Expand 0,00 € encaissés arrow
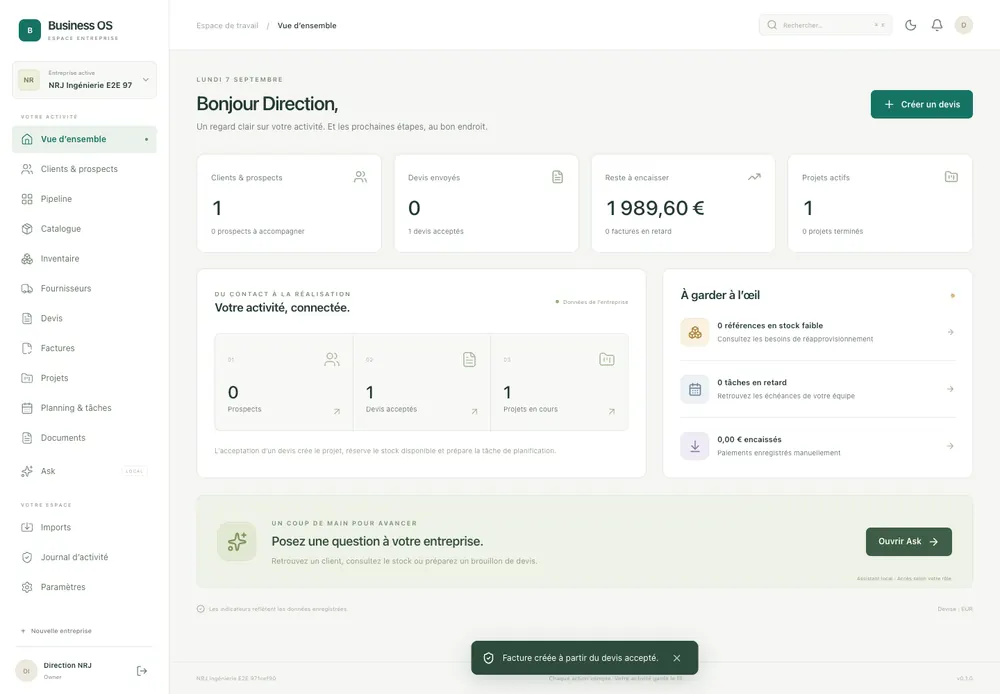The height and width of the screenshot is (694, 1000). (950, 446)
